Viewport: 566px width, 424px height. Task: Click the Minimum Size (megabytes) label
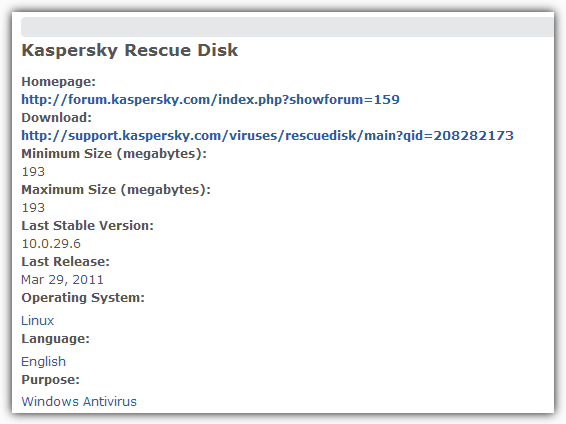(114, 154)
